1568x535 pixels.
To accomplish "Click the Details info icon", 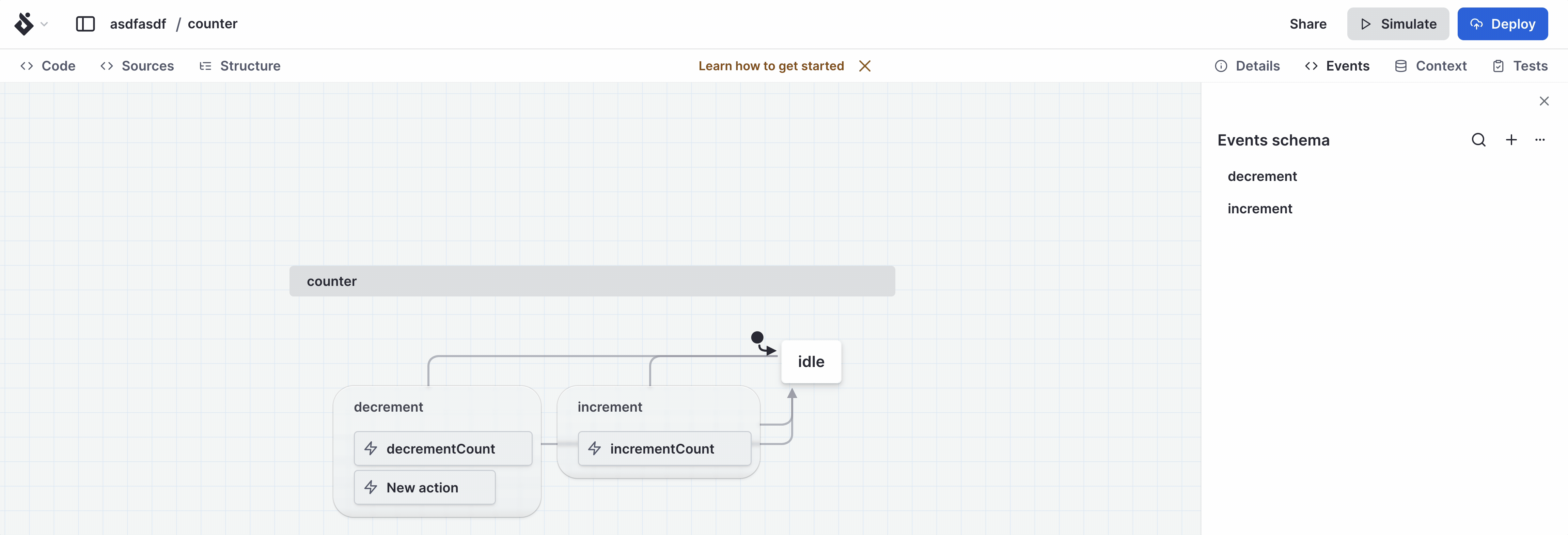I will 1222,66.
